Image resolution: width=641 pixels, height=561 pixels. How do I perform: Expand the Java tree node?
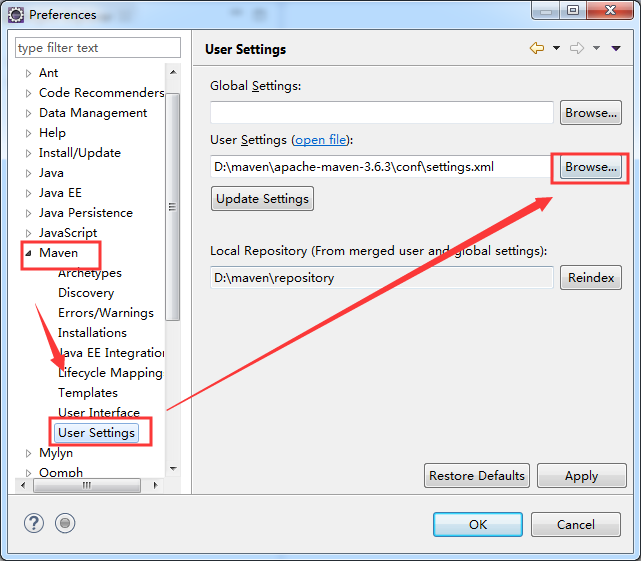[28, 173]
